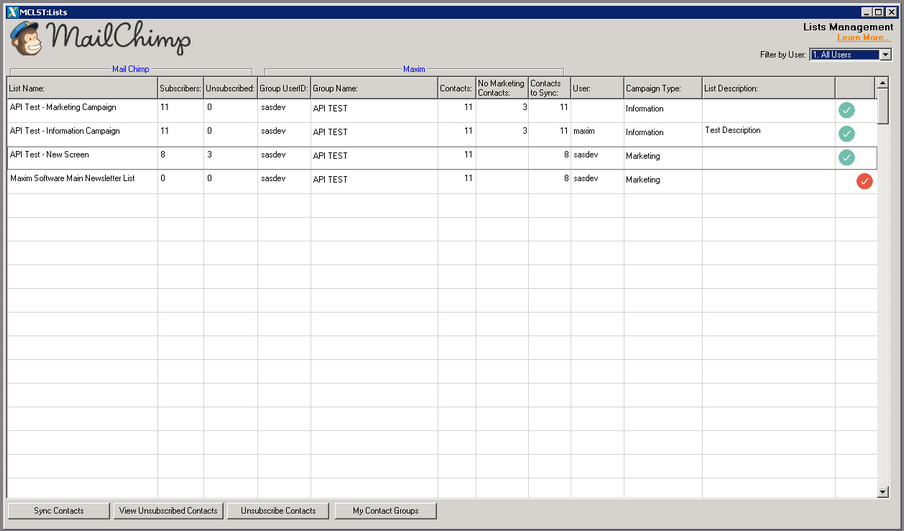Image resolution: width=904 pixels, height=531 pixels.
Task: Click Information type in Marketing Campaign row
Action: [645, 108]
